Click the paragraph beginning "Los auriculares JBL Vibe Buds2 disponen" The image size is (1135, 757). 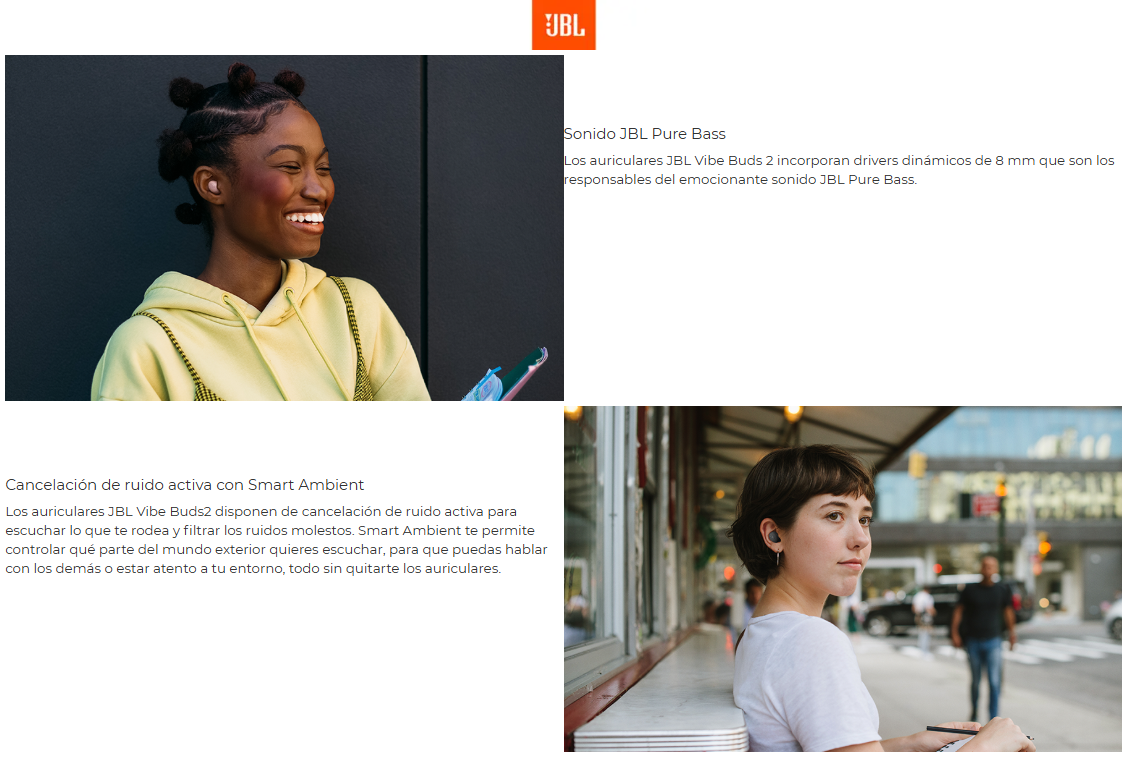pyautogui.click(x=277, y=540)
